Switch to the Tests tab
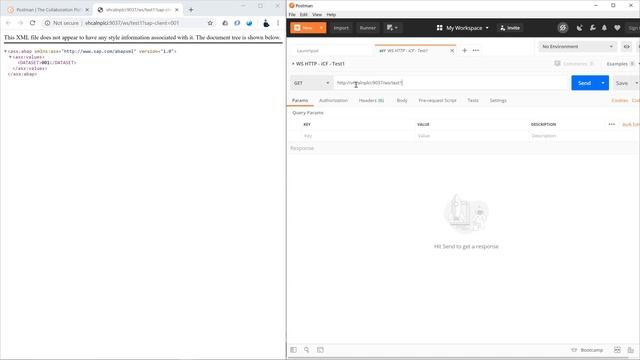This screenshot has height=360, width=640. (x=473, y=100)
